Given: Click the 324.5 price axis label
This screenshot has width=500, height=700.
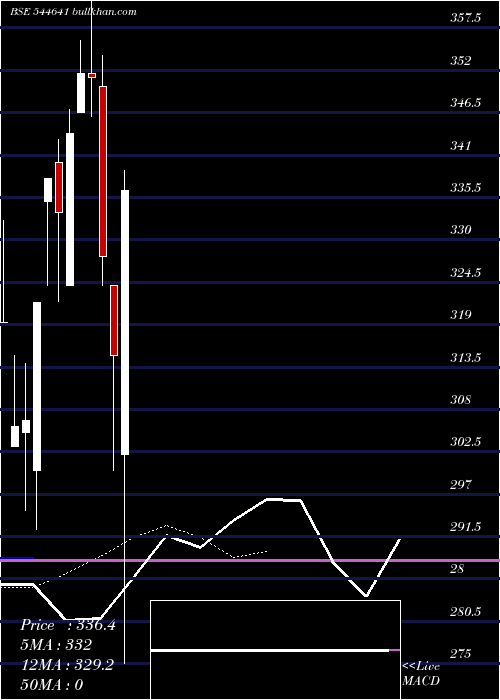Looking at the screenshot, I should pyautogui.click(x=466, y=272).
